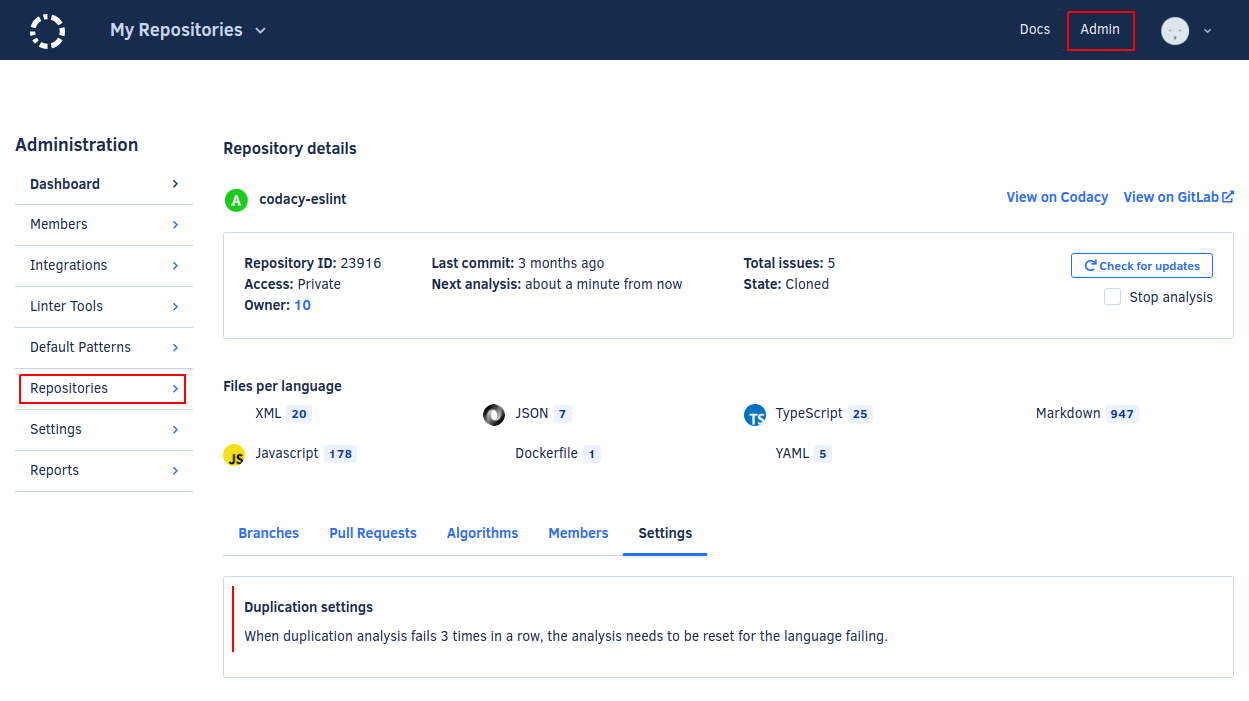This screenshot has width=1249, height=701.
Task: Click the owner ID 10 link
Action: coord(302,305)
